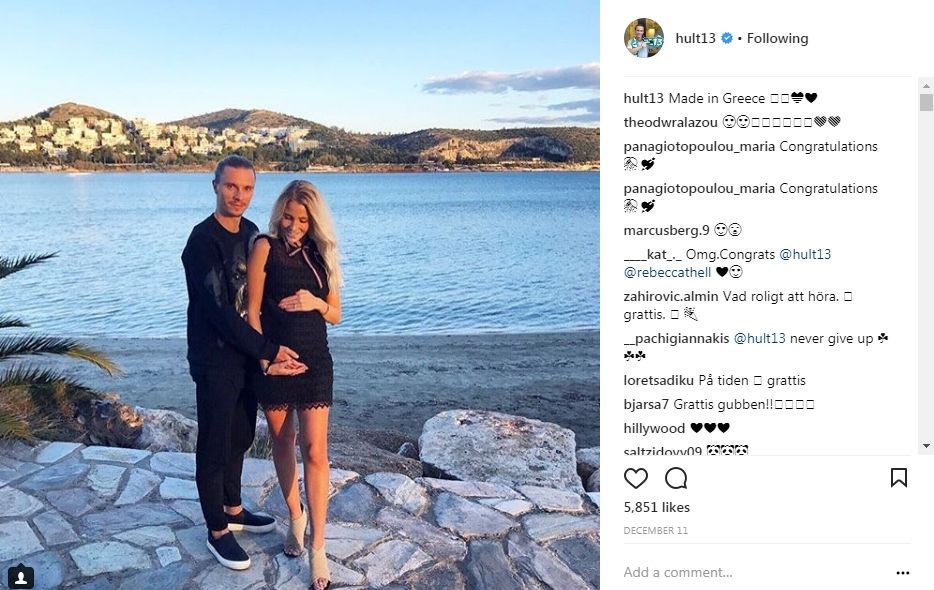Viewport: 934px width, 590px height.
Task: Click the couple photo on beach
Action: click(x=300, y=295)
